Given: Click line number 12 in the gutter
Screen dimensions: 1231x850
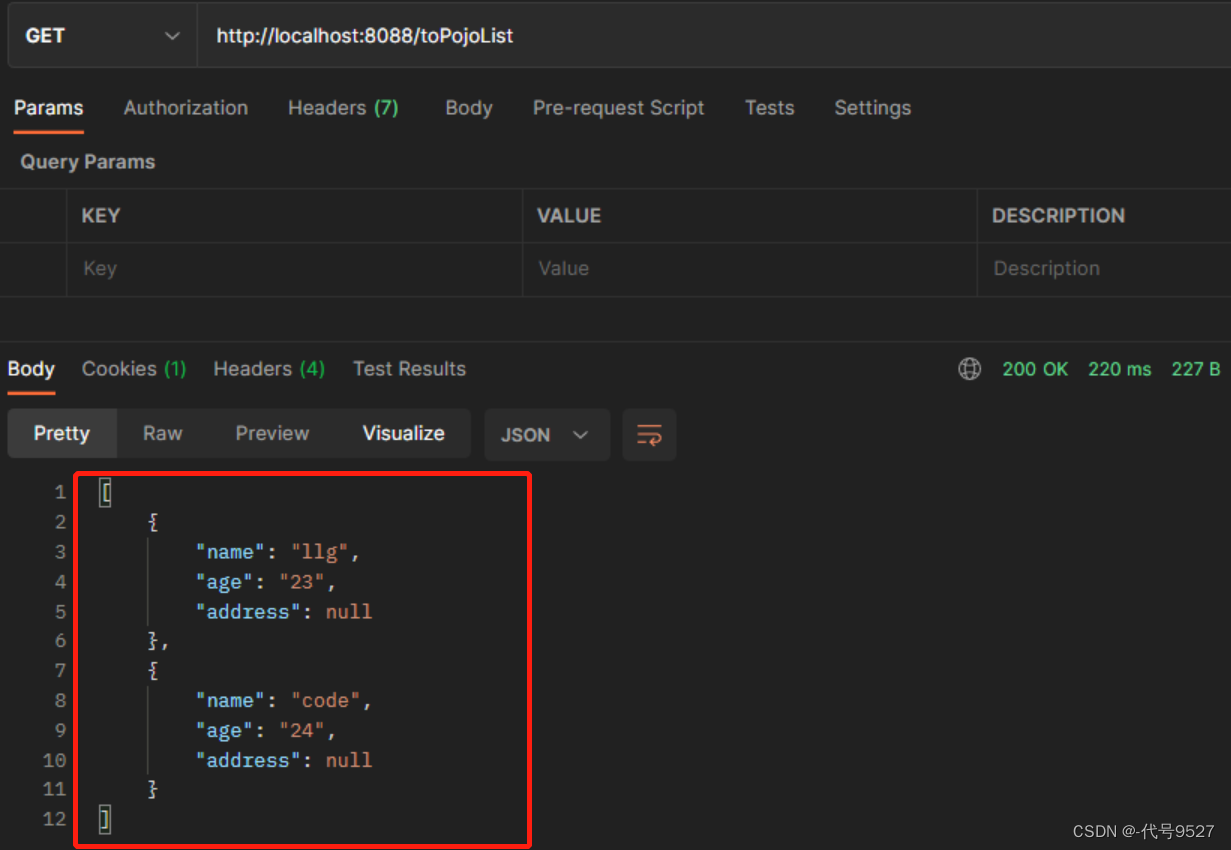Looking at the screenshot, I should 54,820.
